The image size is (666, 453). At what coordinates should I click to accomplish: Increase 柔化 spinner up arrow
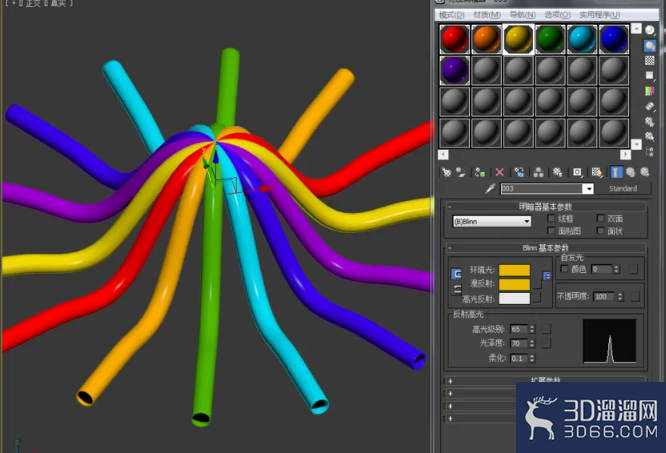tap(532, 356)
